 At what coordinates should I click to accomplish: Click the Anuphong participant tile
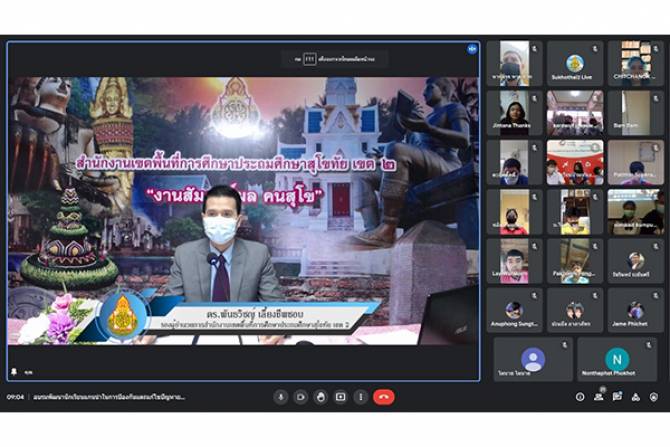(x=515, y=309)
